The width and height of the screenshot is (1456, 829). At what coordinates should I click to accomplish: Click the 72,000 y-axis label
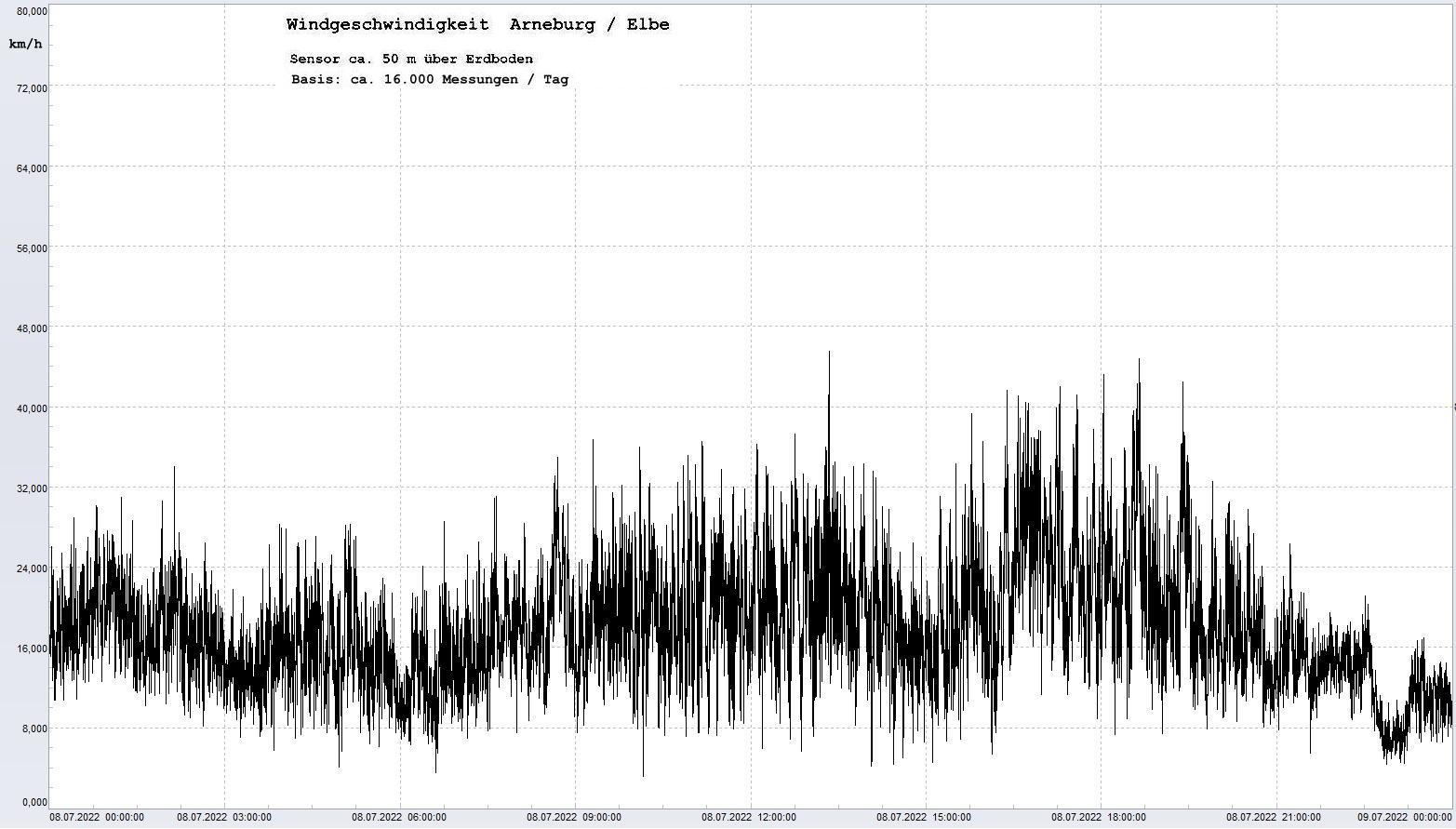33,88
